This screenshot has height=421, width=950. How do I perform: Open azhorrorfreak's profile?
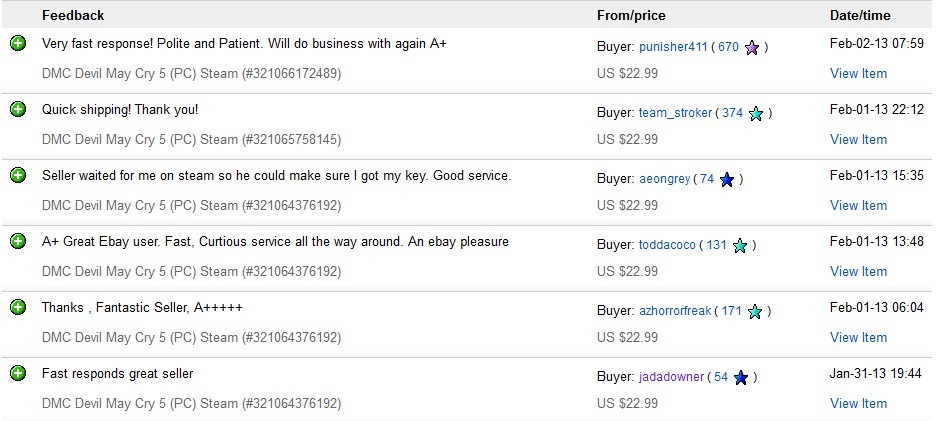click(x=675, y=311)
